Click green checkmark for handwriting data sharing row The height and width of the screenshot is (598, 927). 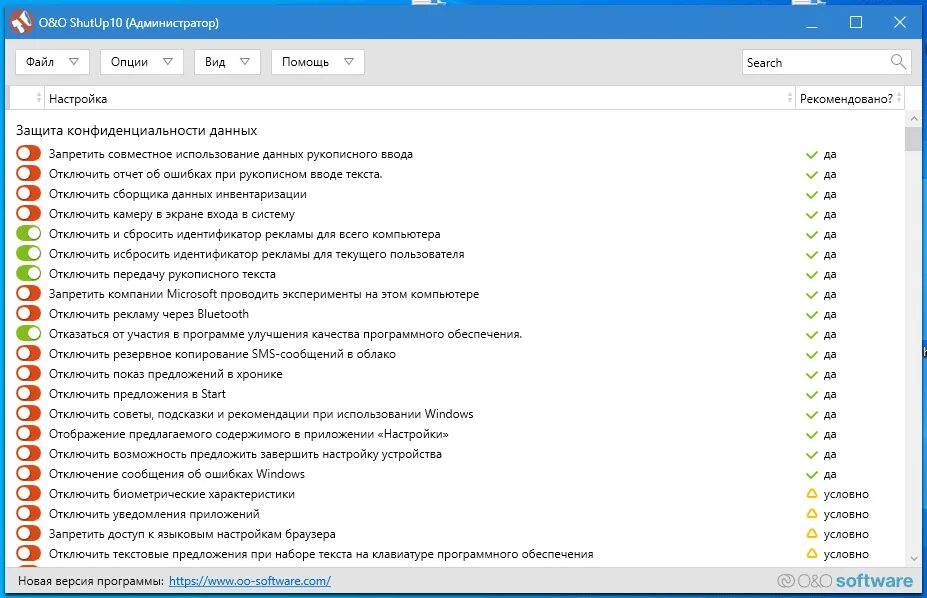[x=811, y=155]
